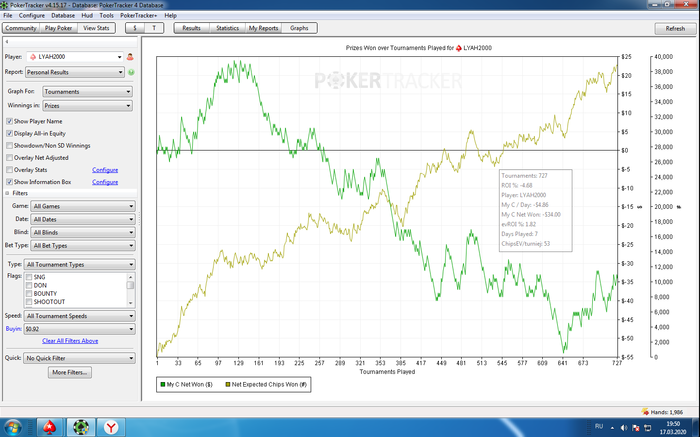Click Configure link for Information Box
700x437 pixels.
[x=105, y=182]
